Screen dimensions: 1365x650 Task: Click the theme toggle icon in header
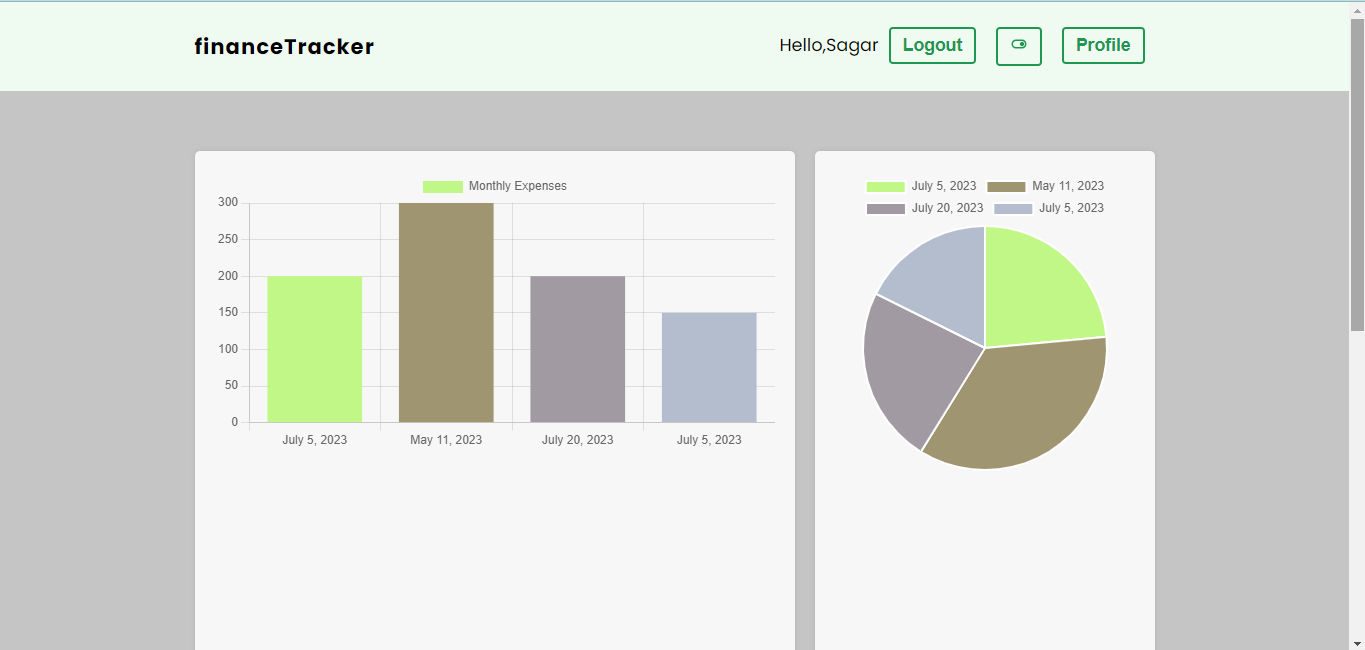pyautogui.click(x=1018, y=46)
